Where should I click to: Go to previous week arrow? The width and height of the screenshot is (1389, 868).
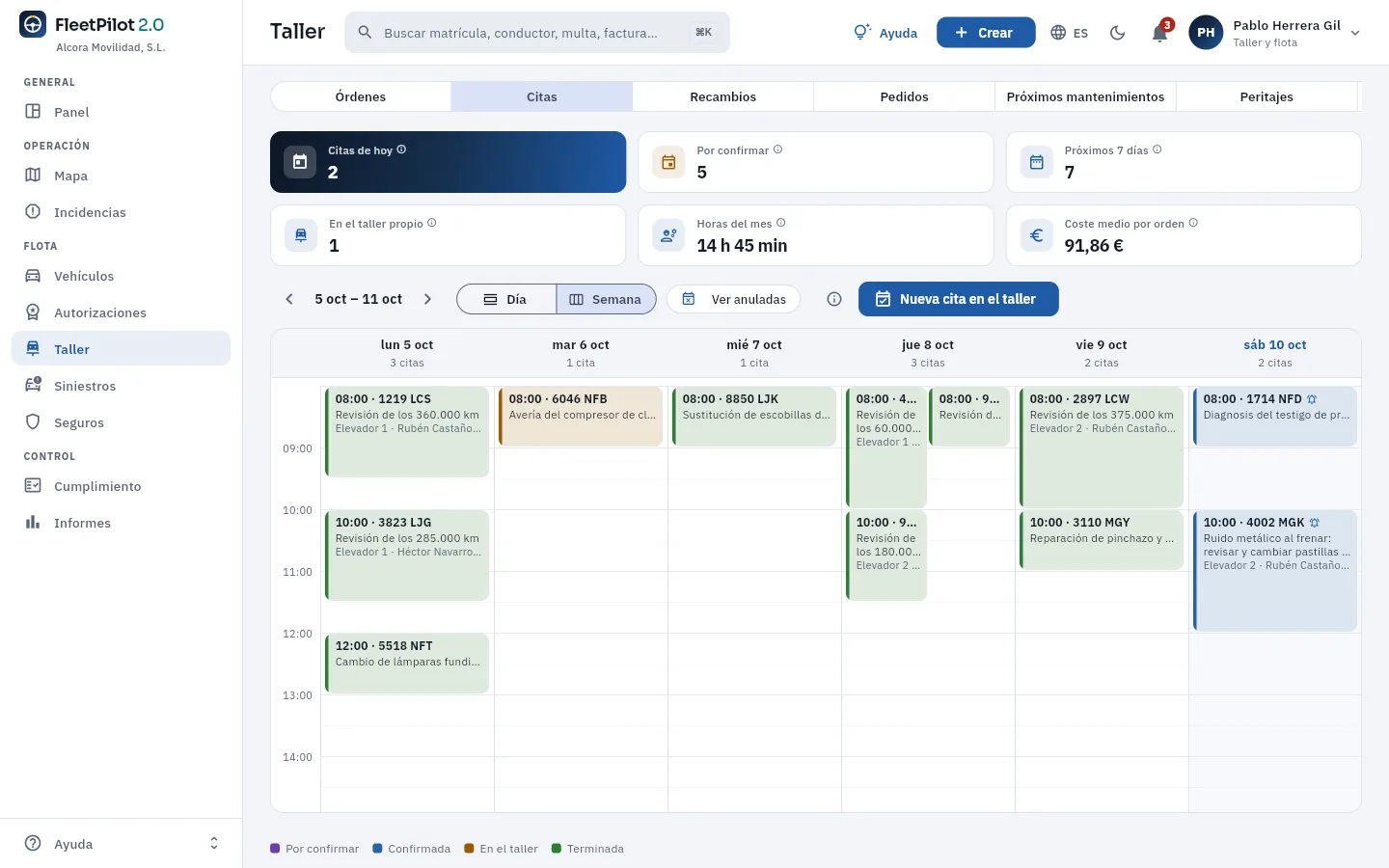pos(289,299)
